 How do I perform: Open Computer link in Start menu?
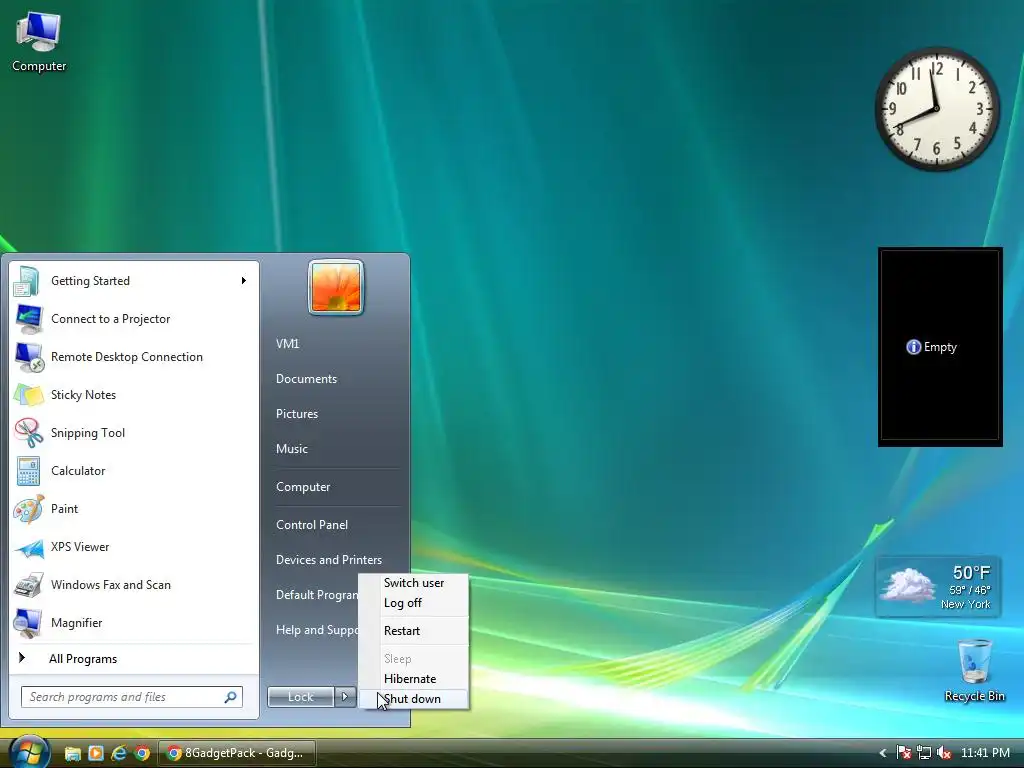pyautogui.click(x=303, y=487)
